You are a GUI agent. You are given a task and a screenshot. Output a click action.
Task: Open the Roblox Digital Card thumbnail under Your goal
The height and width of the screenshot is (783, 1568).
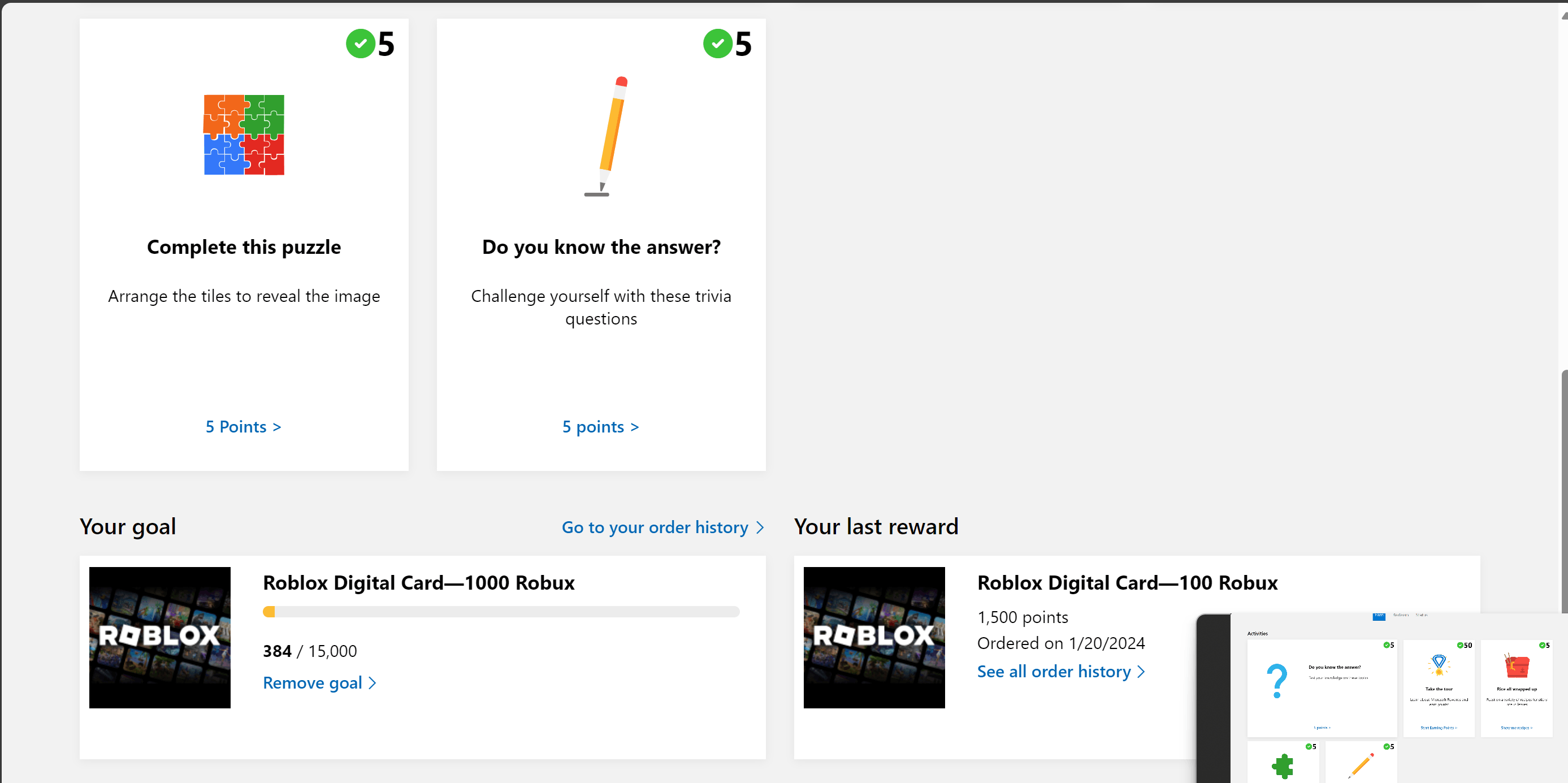(x=159, y=638)
